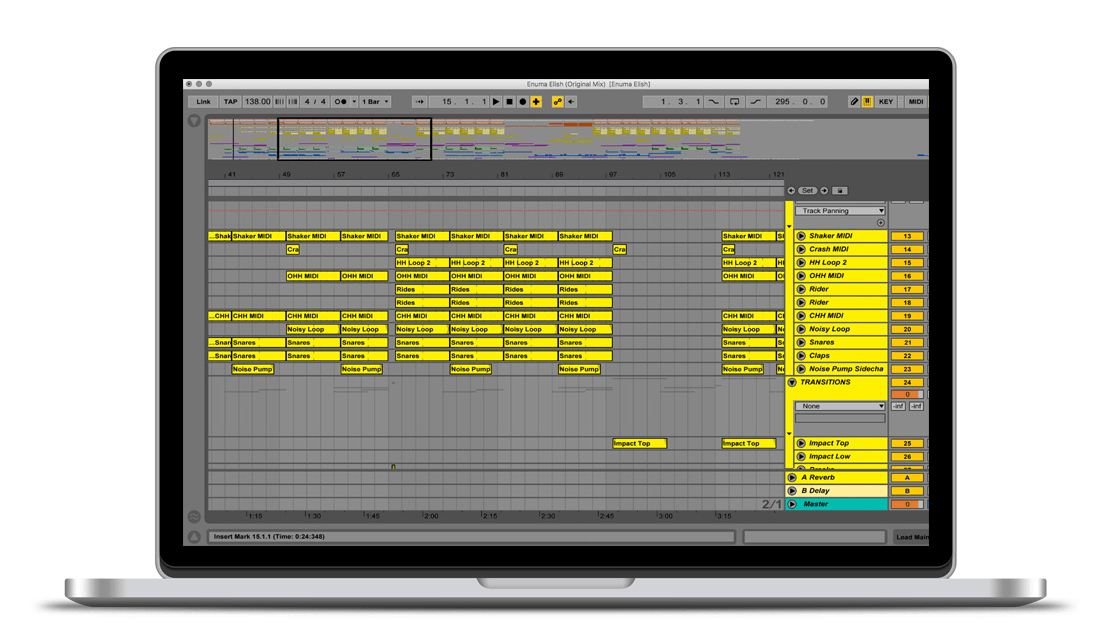The image size is (1100, 640).
Task: Click the arrangement overview selection box
Action: click(x=354, y=139)
